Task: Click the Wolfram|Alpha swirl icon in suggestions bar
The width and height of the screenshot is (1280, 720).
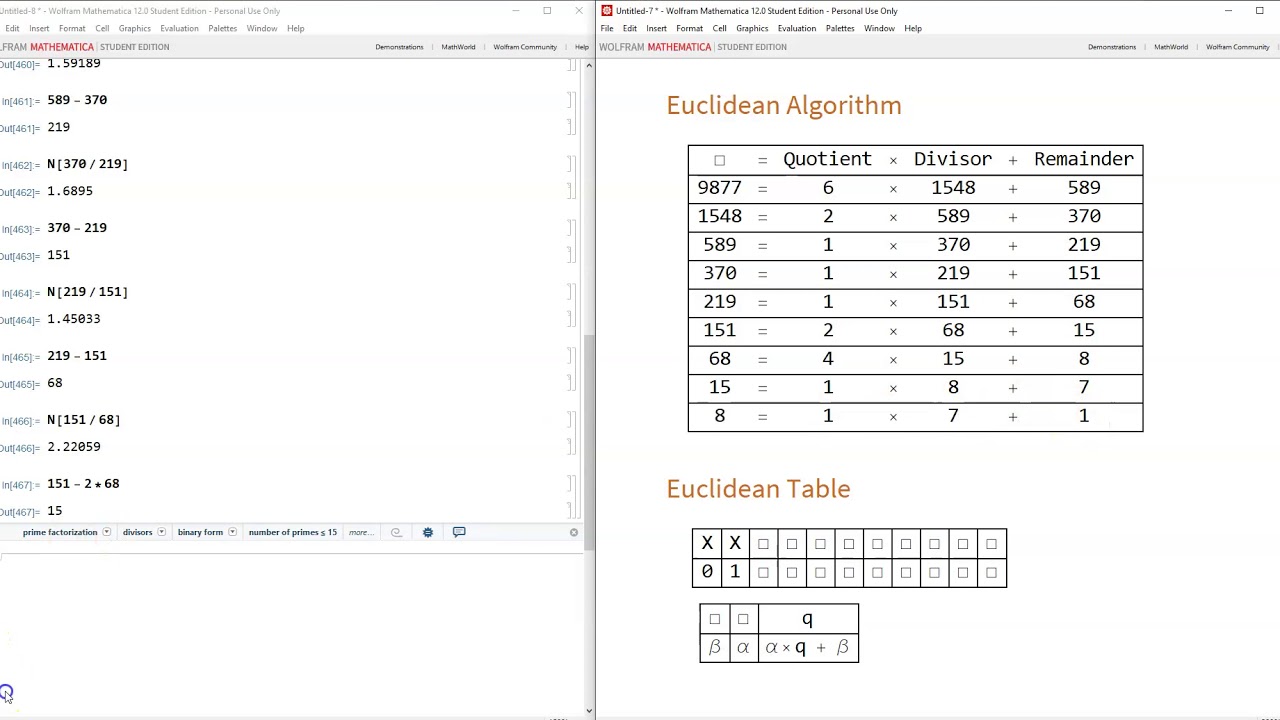Action: tap(396, 532)
